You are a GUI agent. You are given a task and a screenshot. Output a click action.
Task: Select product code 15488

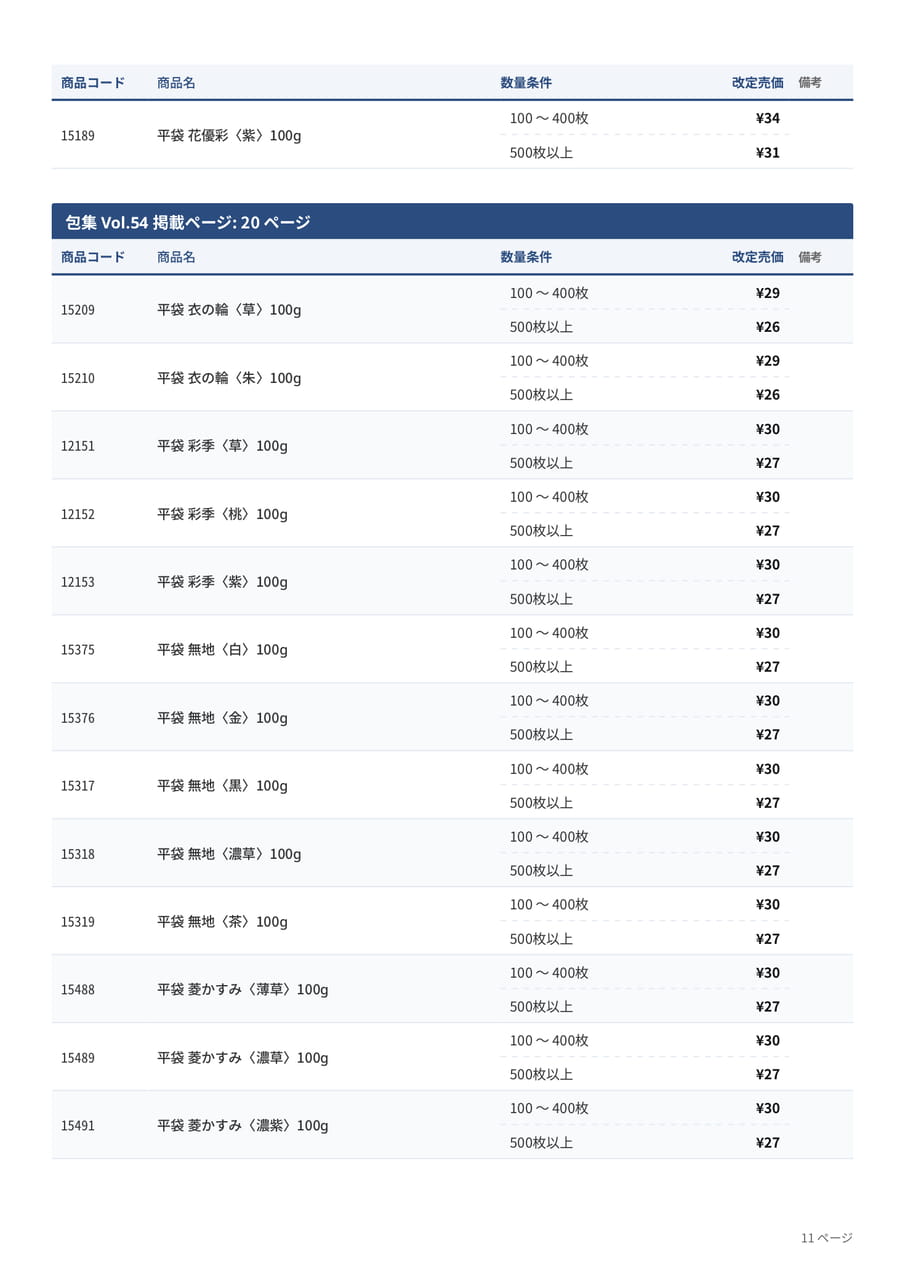coord(78,990)
